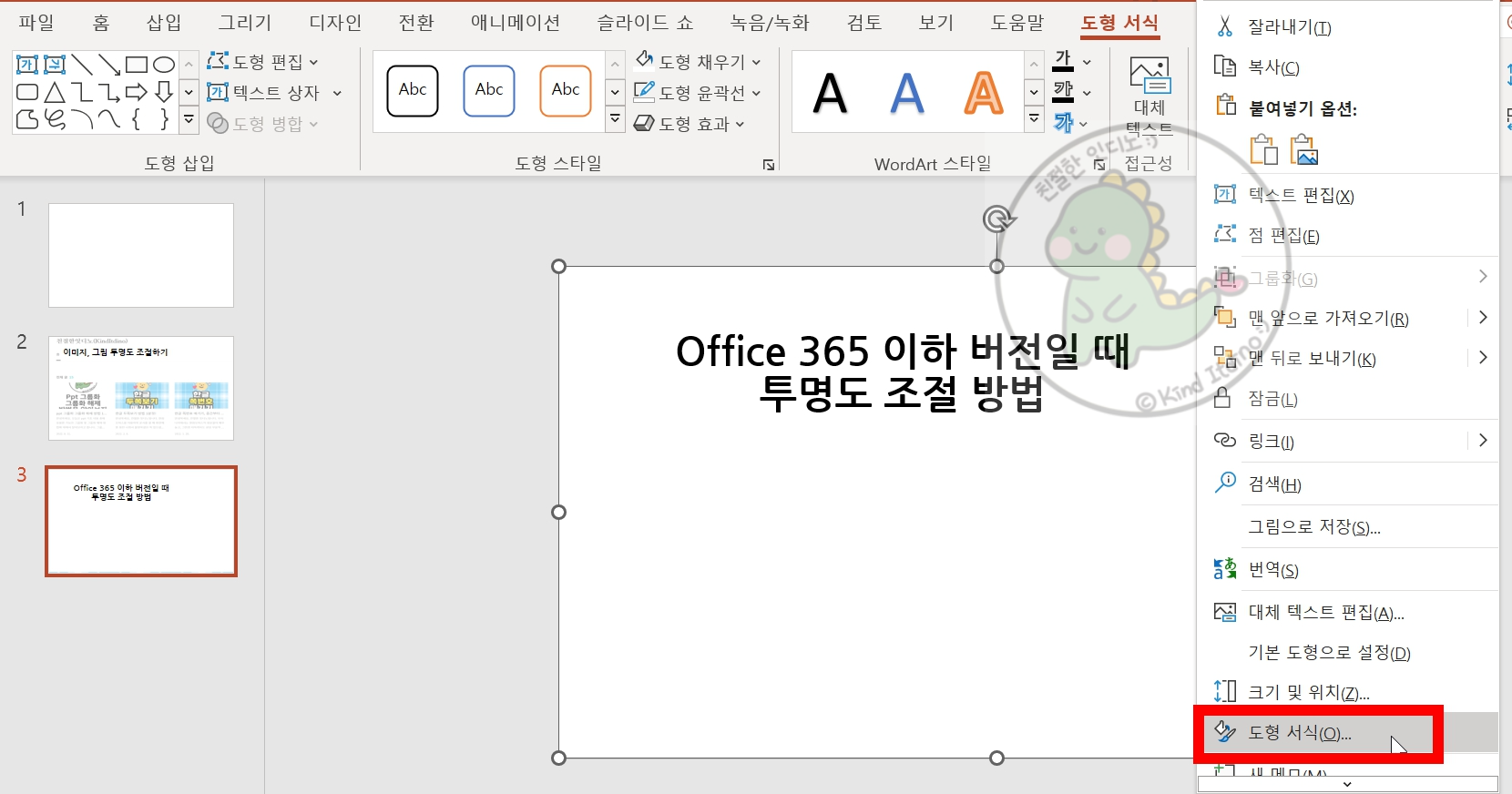Screen dimensions: 1512x794
Task: Select the oval shape in gallery
Action: point(164,65)
